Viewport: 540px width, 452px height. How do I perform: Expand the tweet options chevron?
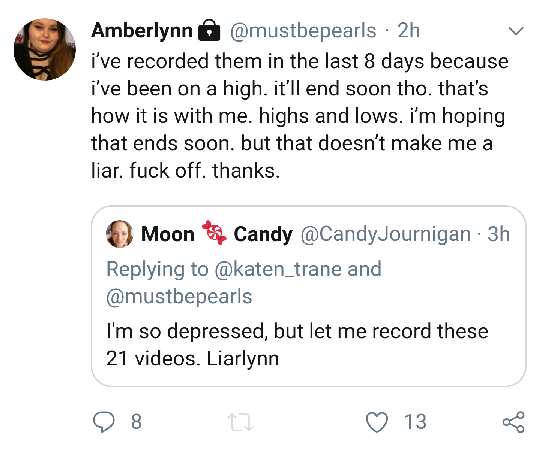[516, 31]
